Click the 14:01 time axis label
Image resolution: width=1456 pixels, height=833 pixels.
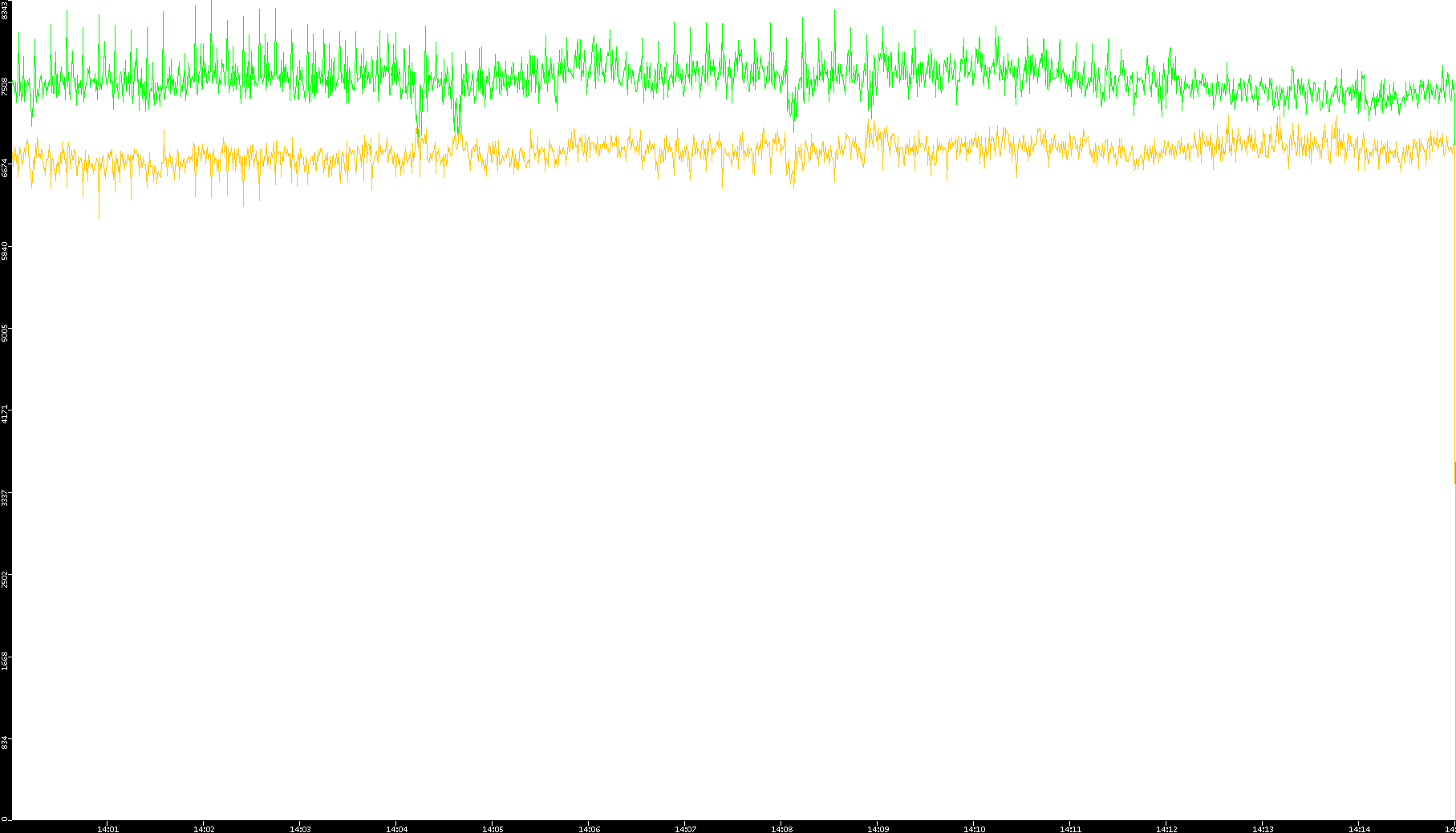coord(107,829)
